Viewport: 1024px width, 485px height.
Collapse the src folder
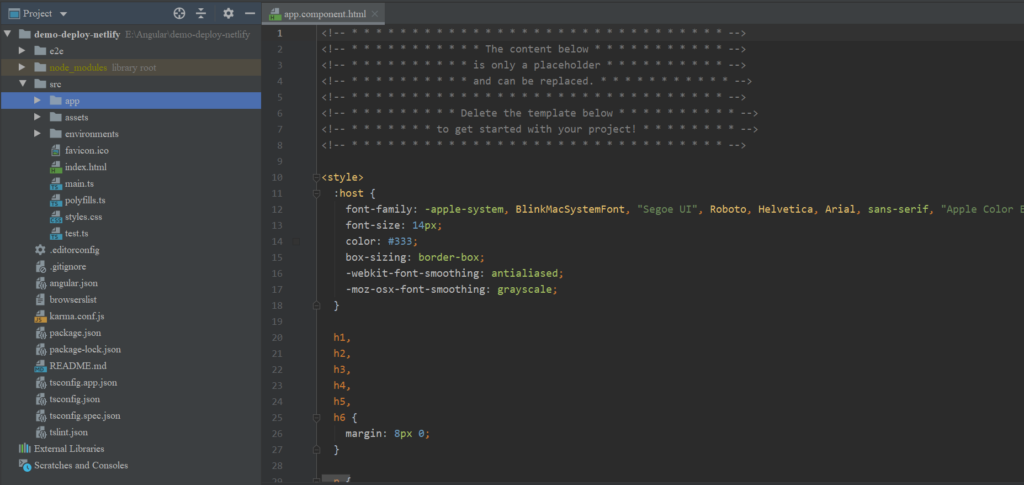pos(22,84)
